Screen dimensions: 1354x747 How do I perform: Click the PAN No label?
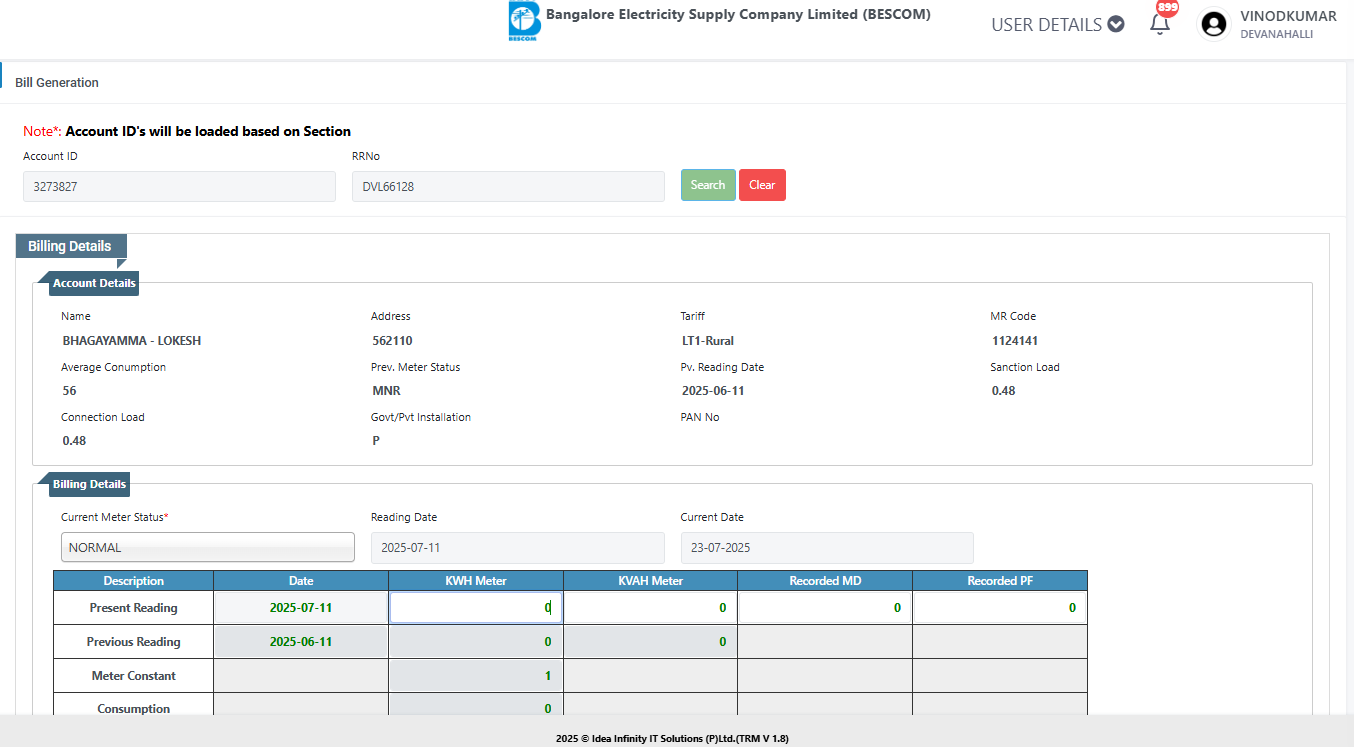click(x=700, y=417)
